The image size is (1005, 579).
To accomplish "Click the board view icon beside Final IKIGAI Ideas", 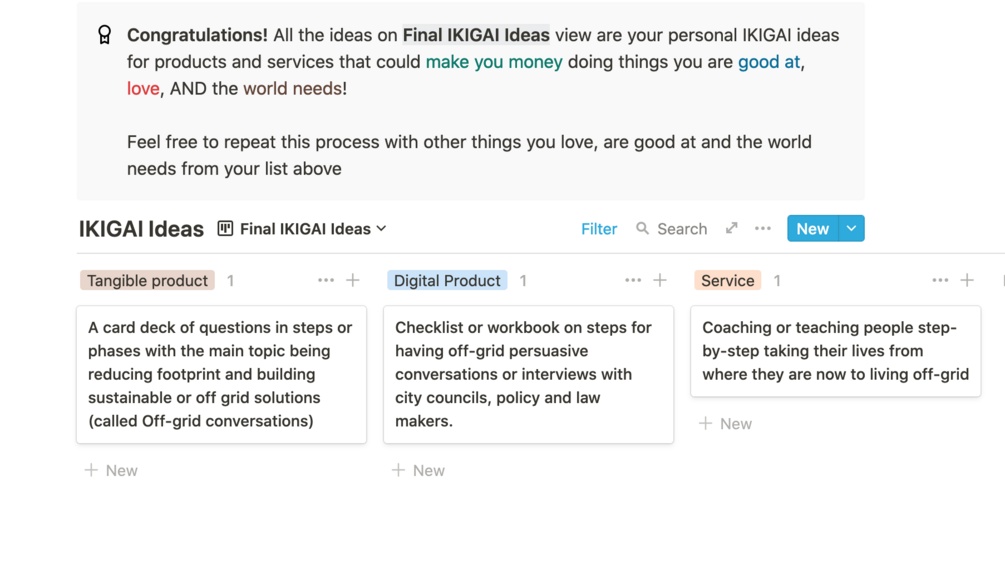I will coord(226,229).
